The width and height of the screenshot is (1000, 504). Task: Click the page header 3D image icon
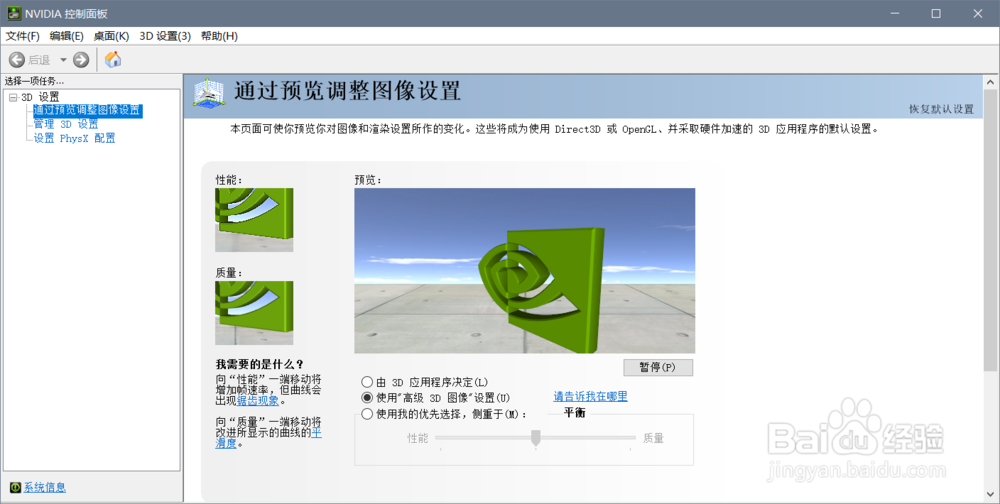click(x=209, y=94)
